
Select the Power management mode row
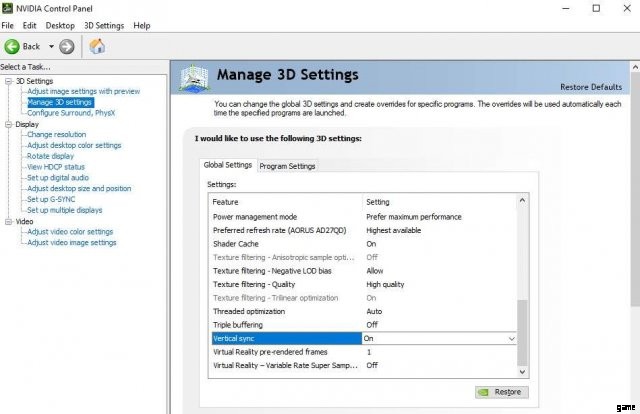[x=362, y=217]
